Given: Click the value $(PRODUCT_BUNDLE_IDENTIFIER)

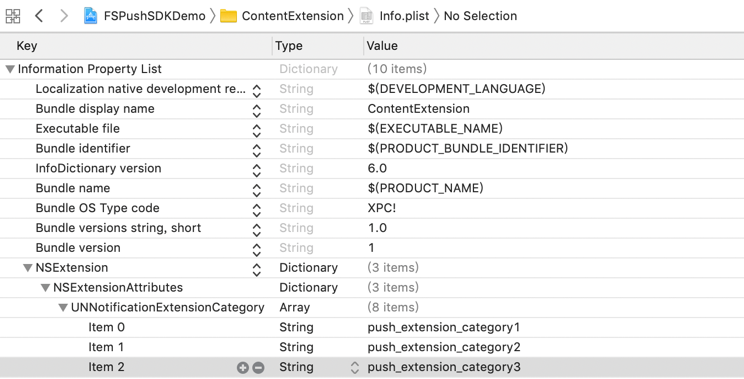Looking at the screenshot, I should click(x=467, y=149).
